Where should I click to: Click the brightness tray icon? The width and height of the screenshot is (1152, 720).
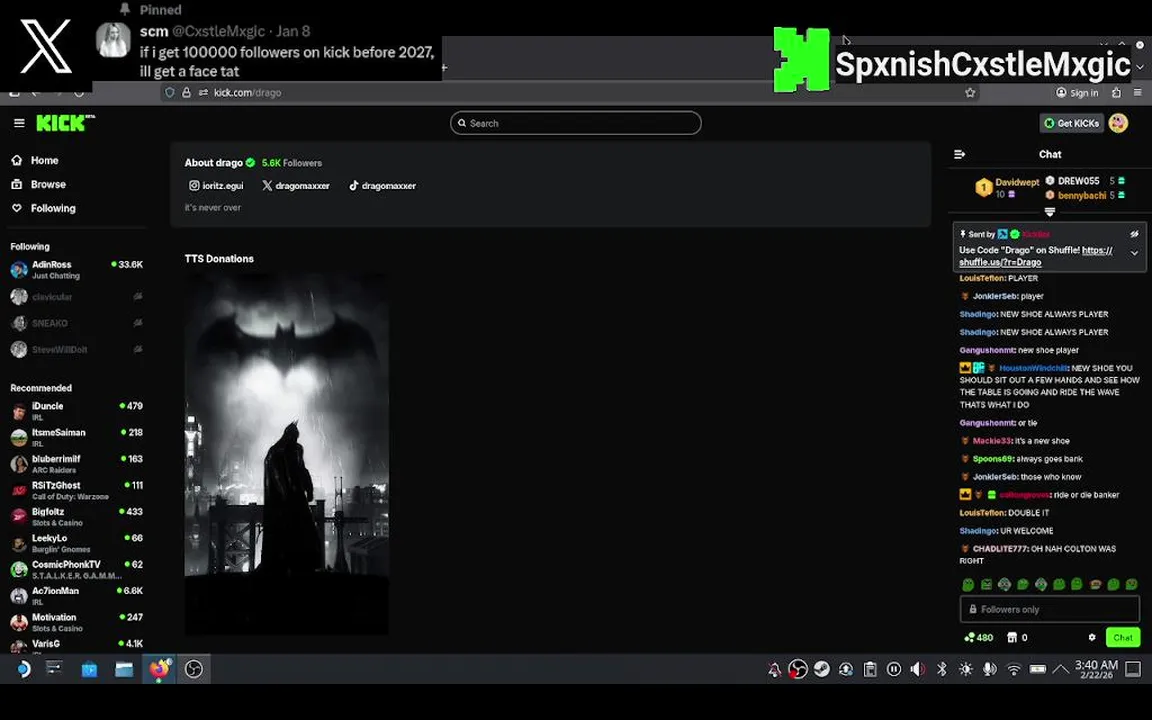[x=965, y=669]
